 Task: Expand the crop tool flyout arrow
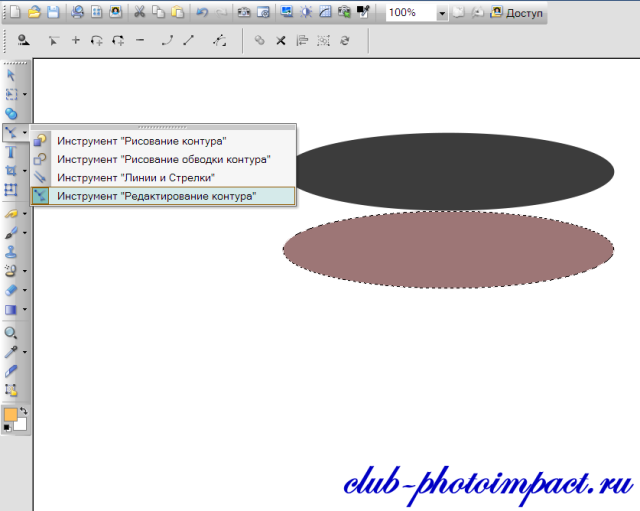pyautogui.click(x=25, y=171)
